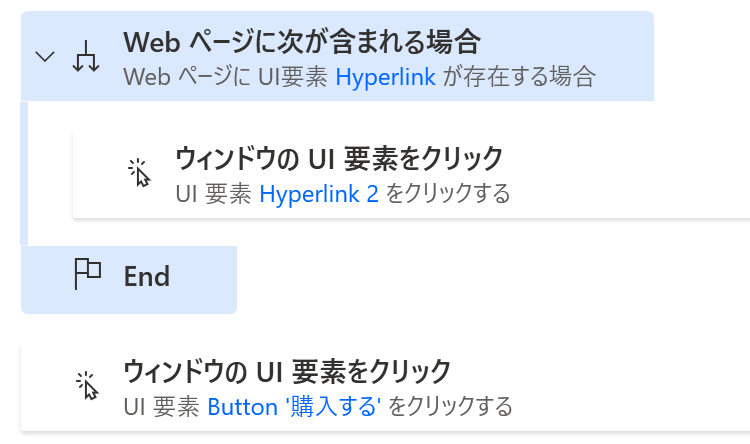
Task: Open the Hyperlink UI element link
Action: pos(386,77)
